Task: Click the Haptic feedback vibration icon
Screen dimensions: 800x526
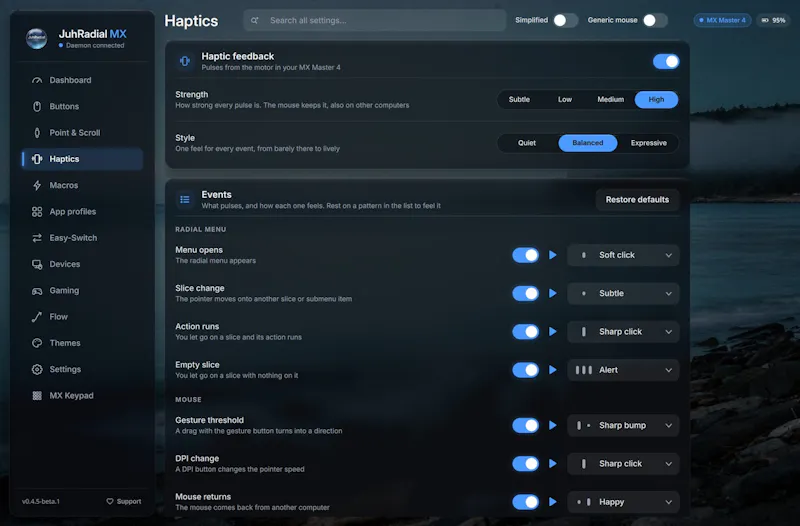Action: click(185, 61)
